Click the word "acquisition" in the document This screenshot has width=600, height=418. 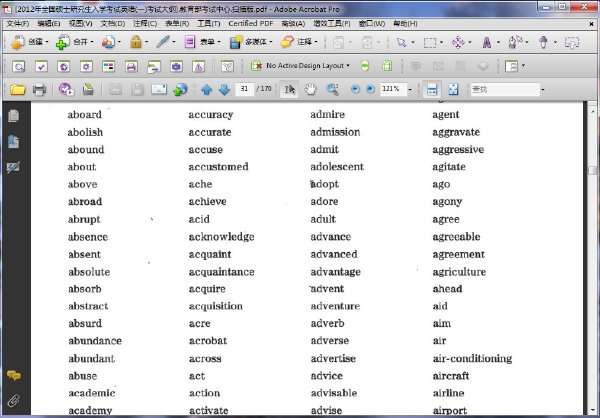216,306
